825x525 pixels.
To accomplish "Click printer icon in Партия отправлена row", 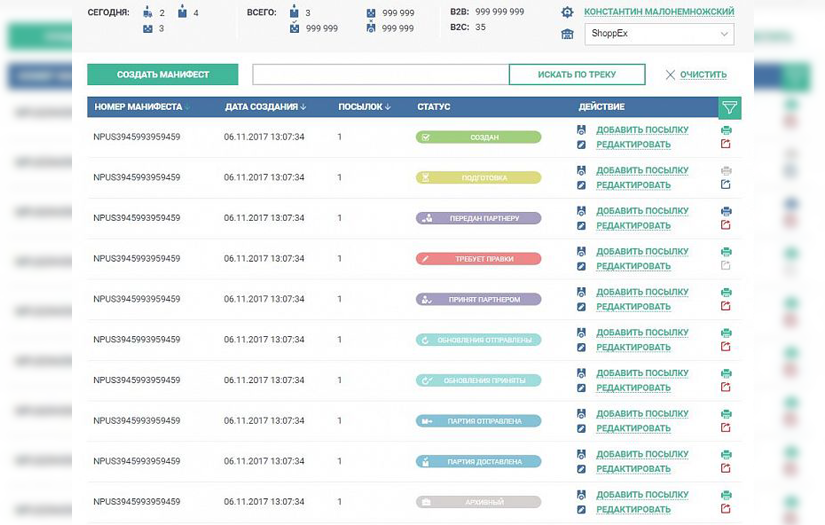I will point(726,414).
